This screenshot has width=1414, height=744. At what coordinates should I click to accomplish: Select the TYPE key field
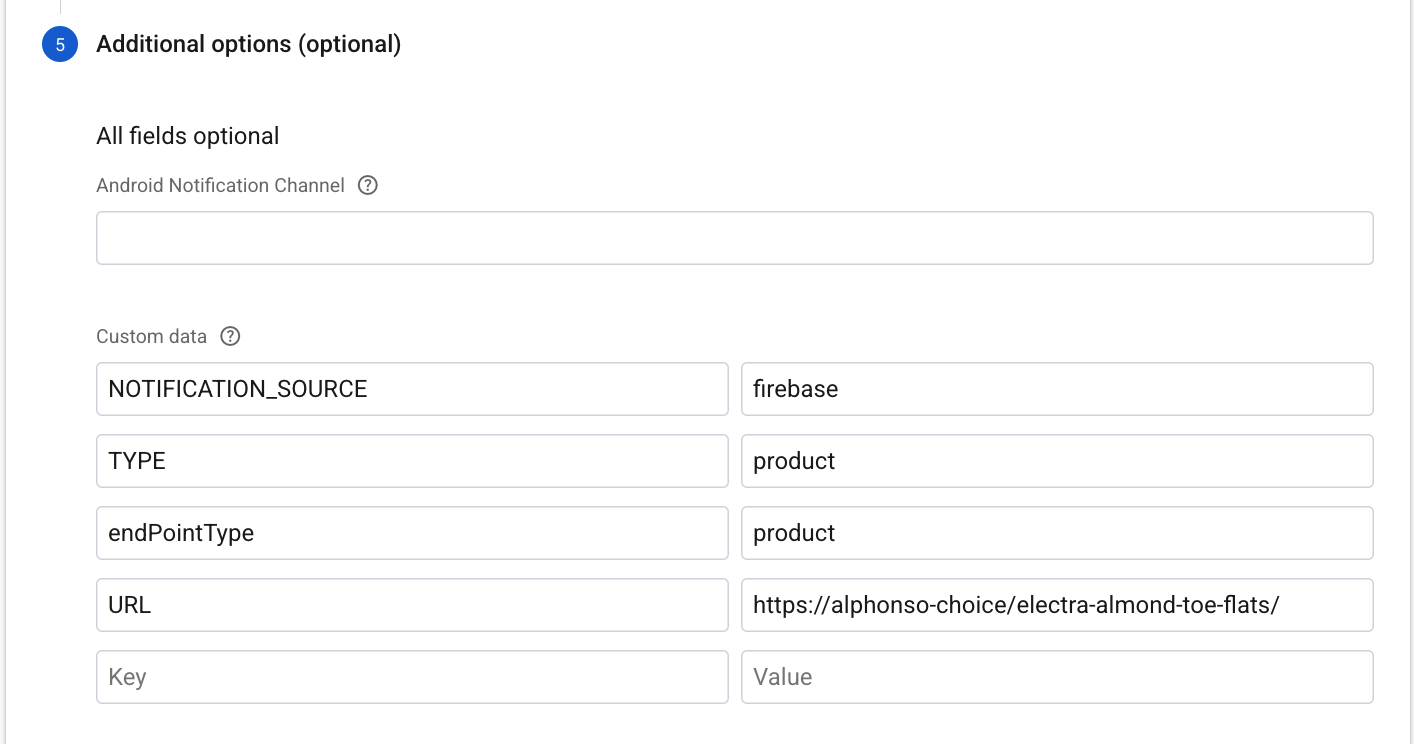[x=412, y=461]
